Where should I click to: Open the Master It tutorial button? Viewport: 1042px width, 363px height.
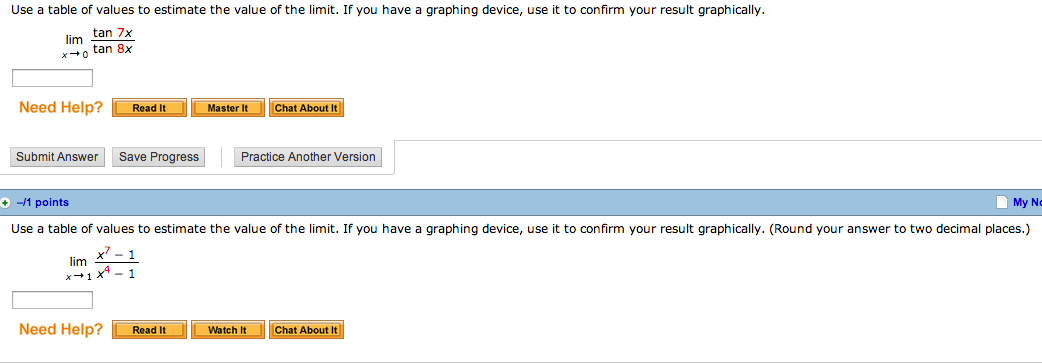point(228,108)
